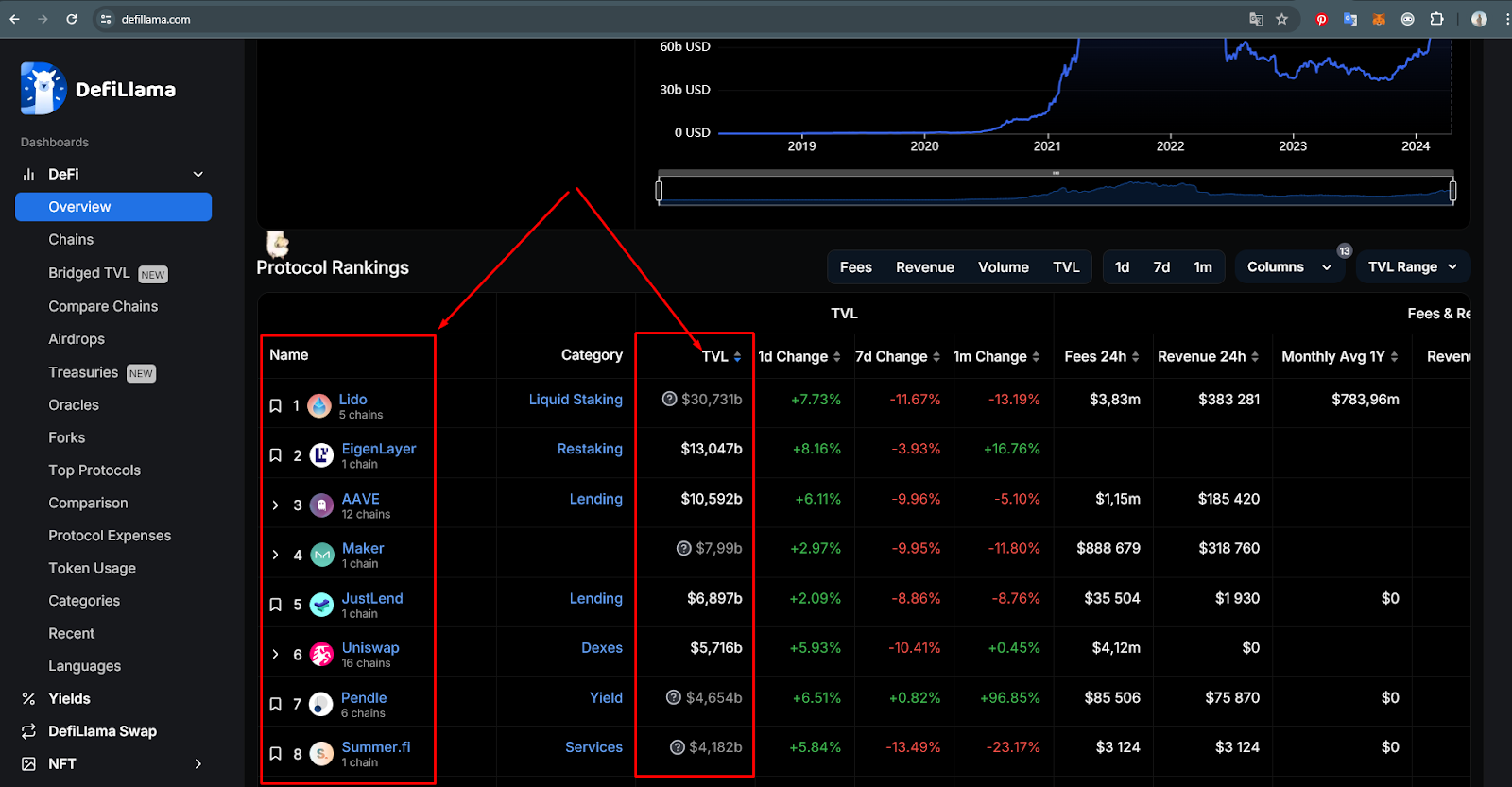Click the info icon beside Summer.fi TVL
The width and height of the screenshot is (1512, 787).
tap(678, 747)
